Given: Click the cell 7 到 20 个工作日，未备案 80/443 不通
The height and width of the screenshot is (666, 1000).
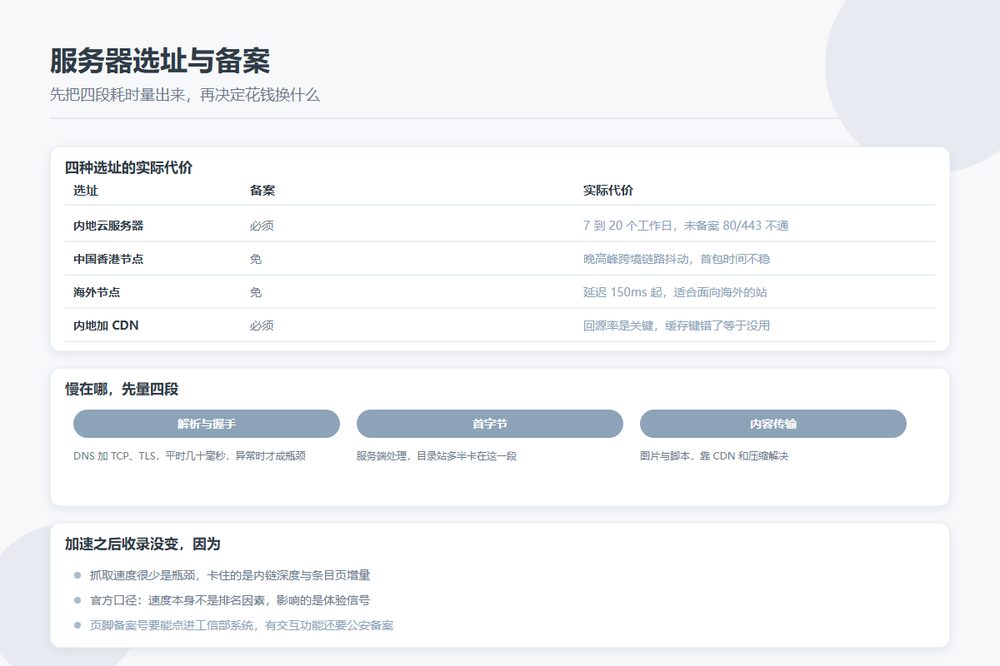Looking at the screenshot, I should point(686,225).
